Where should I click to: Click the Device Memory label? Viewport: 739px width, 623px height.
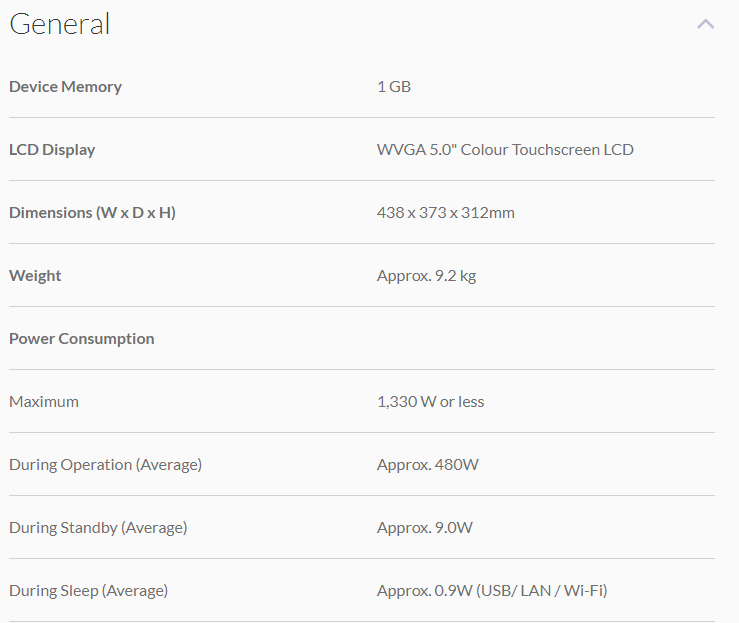pos(65,87)
